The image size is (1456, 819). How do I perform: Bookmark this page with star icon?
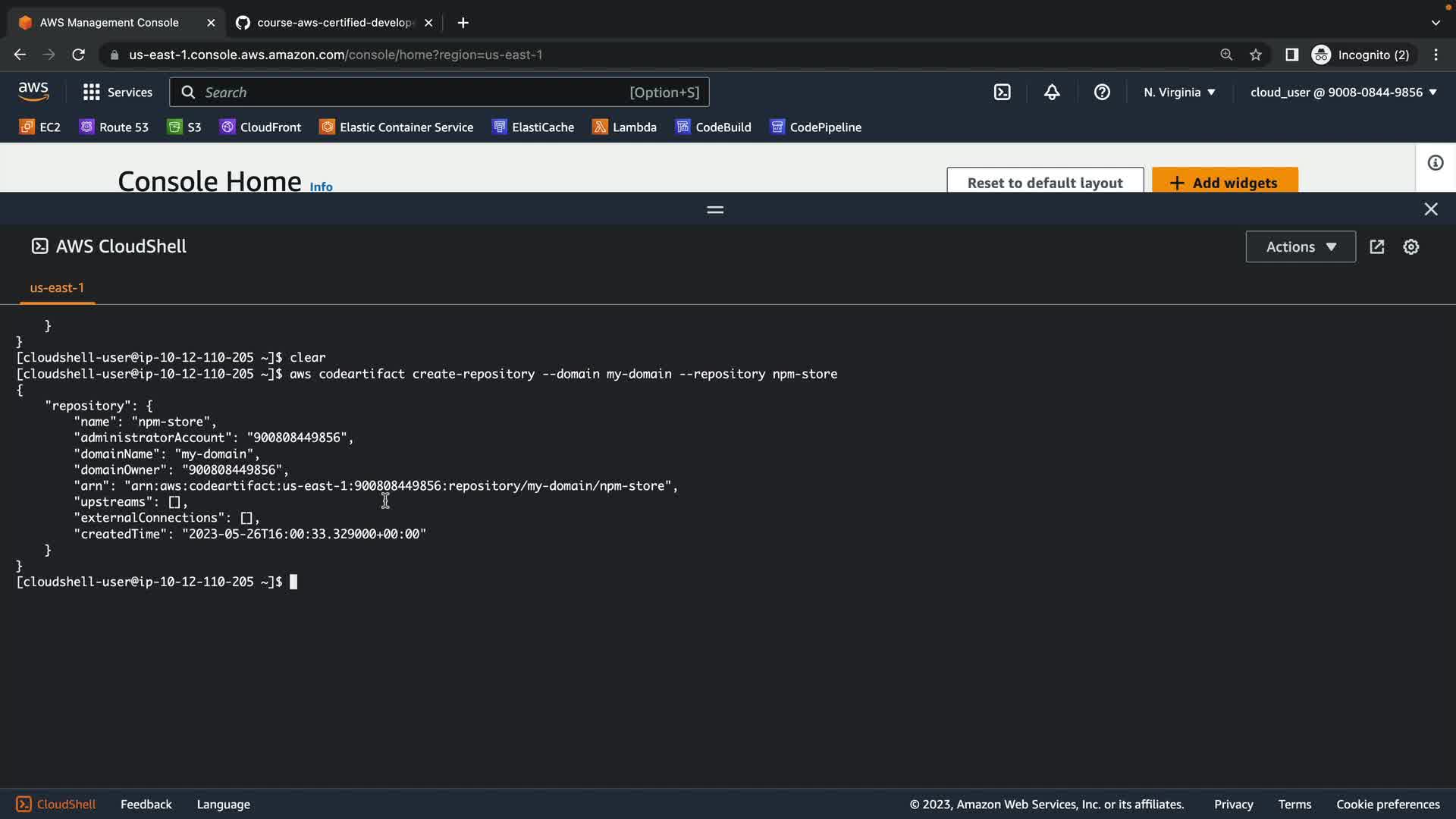[1256, 55]
